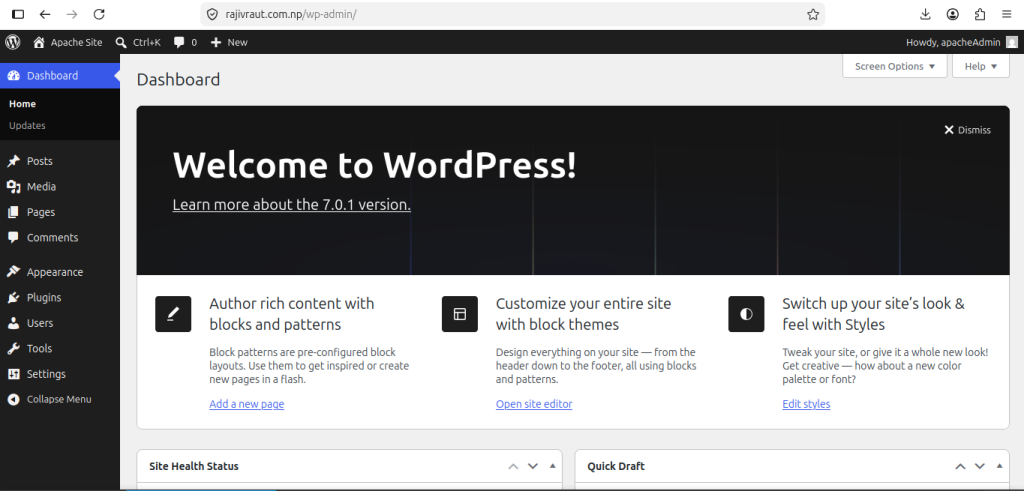
Task: Toggle the Site Health Status panel triangle
Action: [552, 466]
